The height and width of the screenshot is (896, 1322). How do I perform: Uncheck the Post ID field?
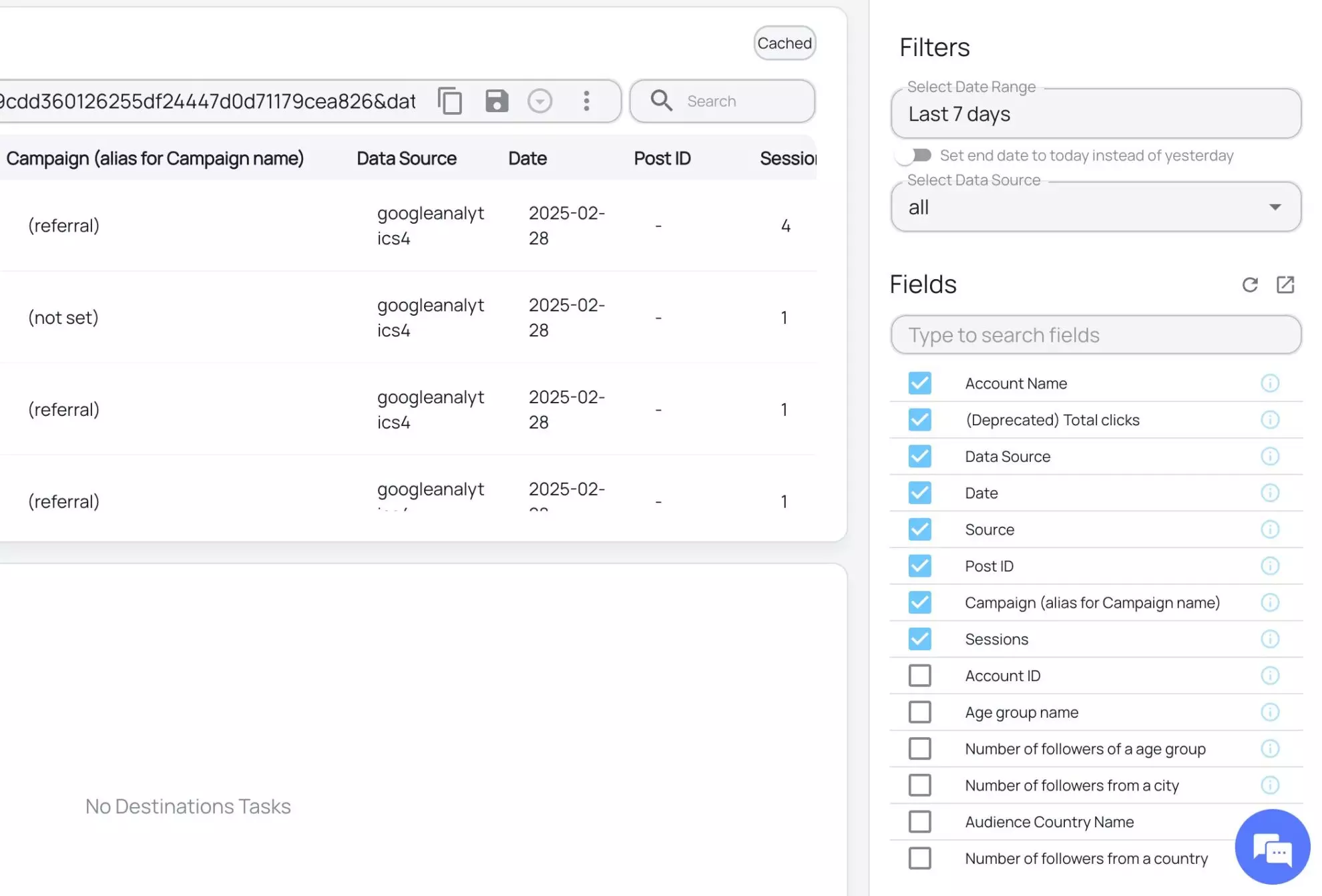click(919, 566)
